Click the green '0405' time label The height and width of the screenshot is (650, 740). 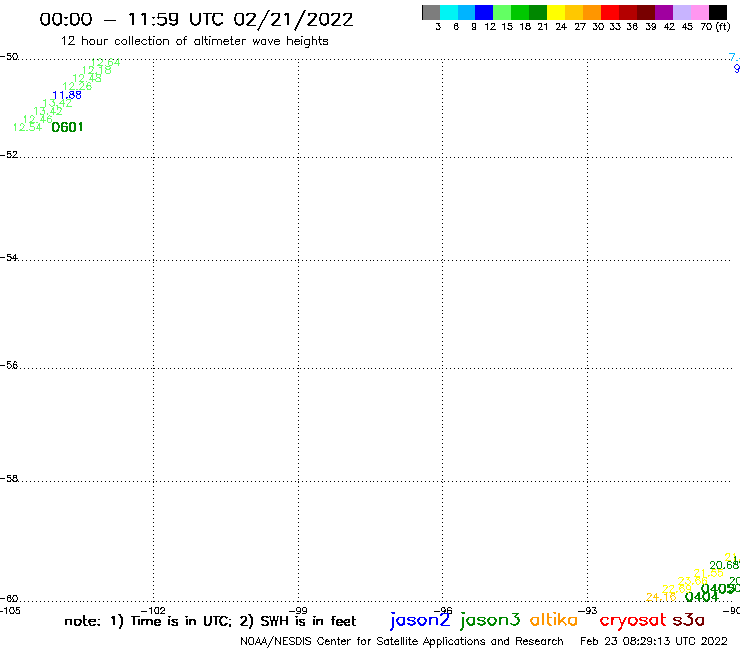pos(717,589)
